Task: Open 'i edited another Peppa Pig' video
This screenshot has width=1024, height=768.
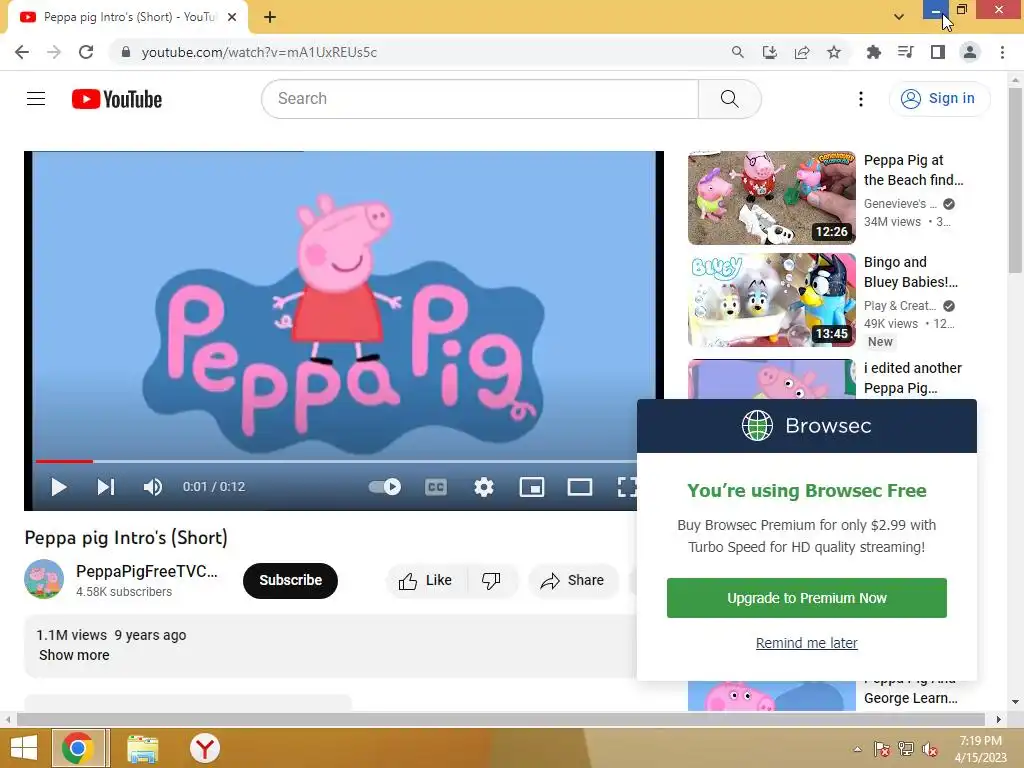Action: tap(913, 378)
